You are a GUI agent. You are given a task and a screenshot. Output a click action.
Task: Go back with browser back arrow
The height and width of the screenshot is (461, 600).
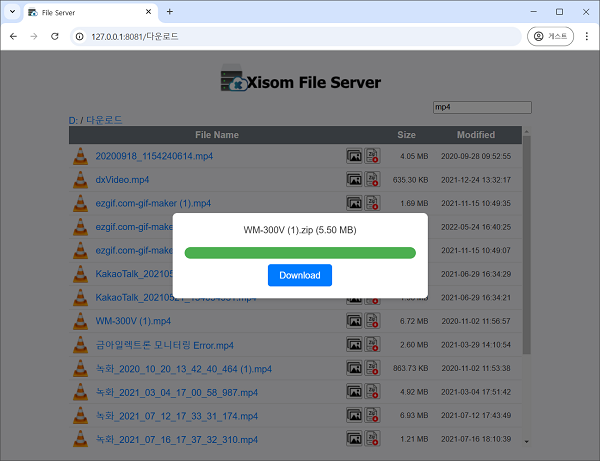13,36
